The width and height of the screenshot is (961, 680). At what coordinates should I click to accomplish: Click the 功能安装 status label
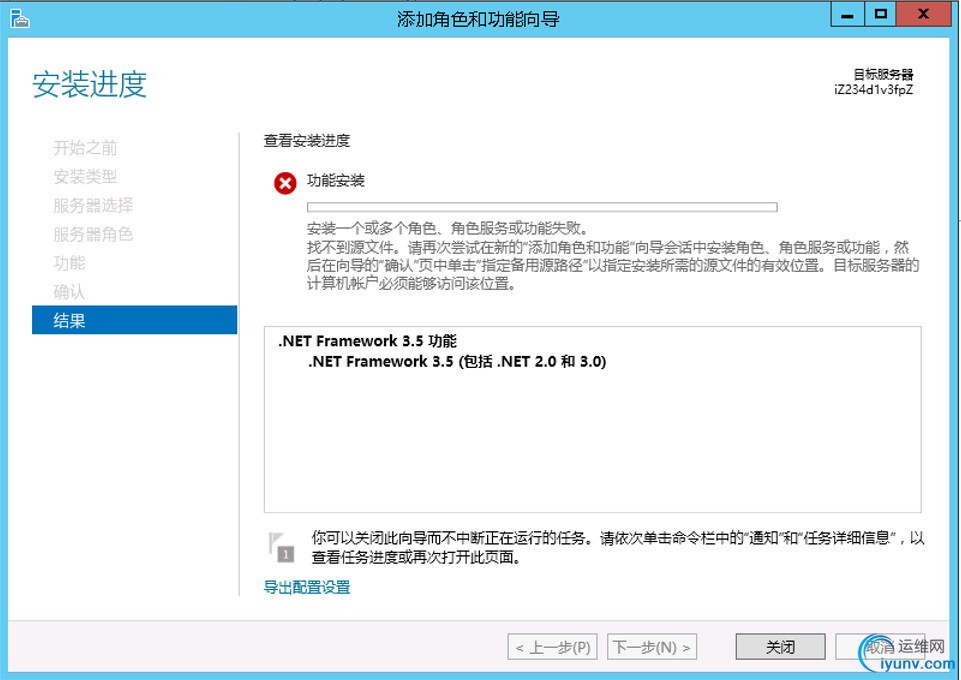(336, 180)
